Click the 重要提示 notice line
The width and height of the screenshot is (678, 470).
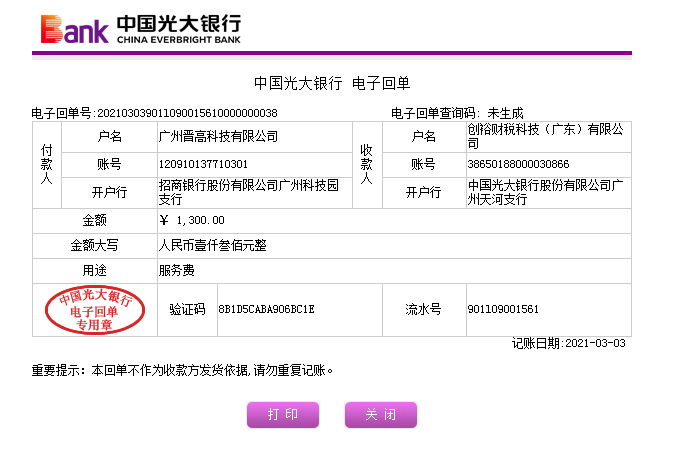[x=182, y=371]
